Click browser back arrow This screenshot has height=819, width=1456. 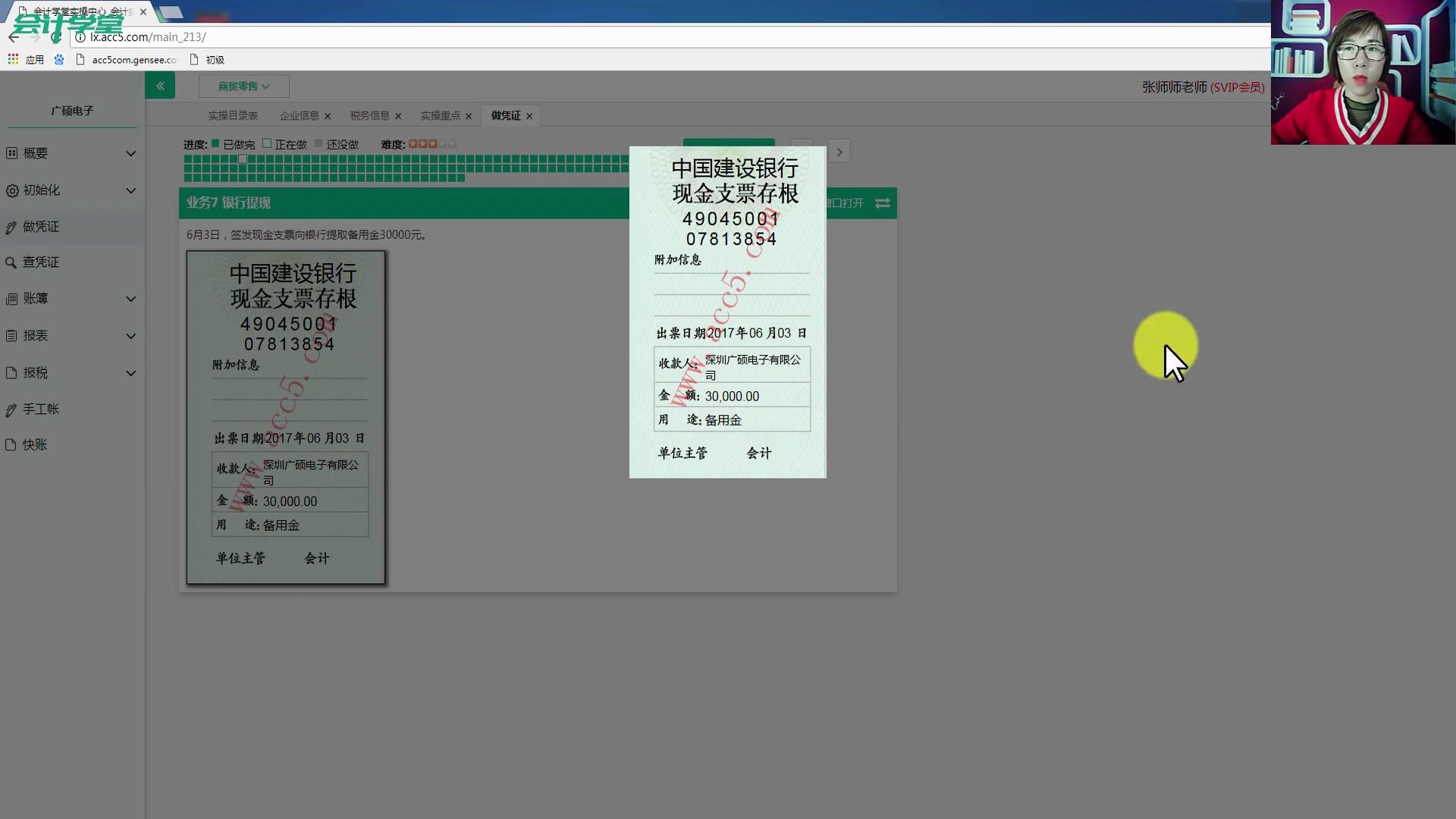click(14, 37)
